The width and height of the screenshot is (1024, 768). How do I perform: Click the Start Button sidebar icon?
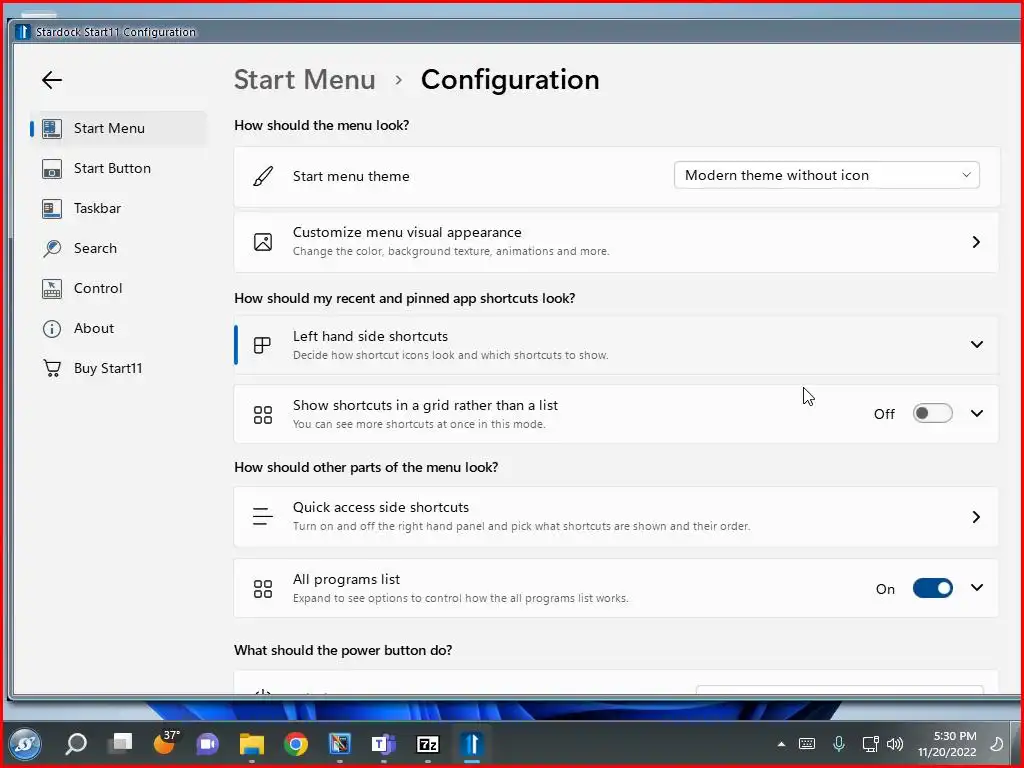tap(52, 168)
